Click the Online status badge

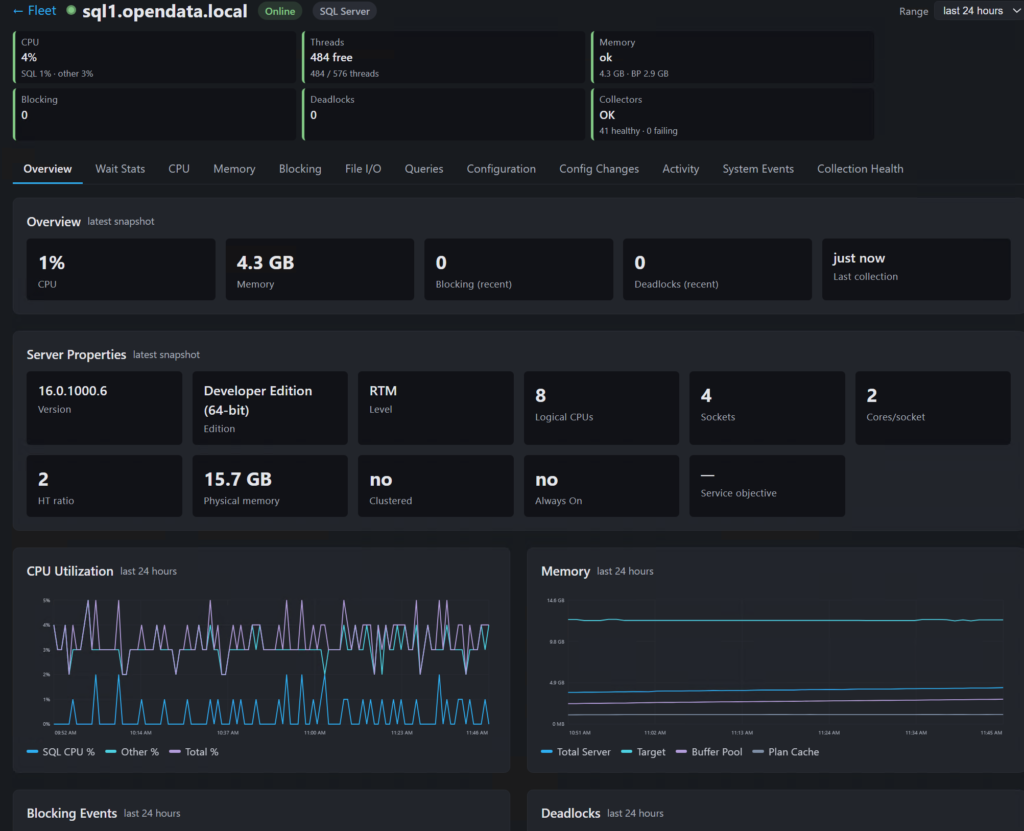[280, 11]
